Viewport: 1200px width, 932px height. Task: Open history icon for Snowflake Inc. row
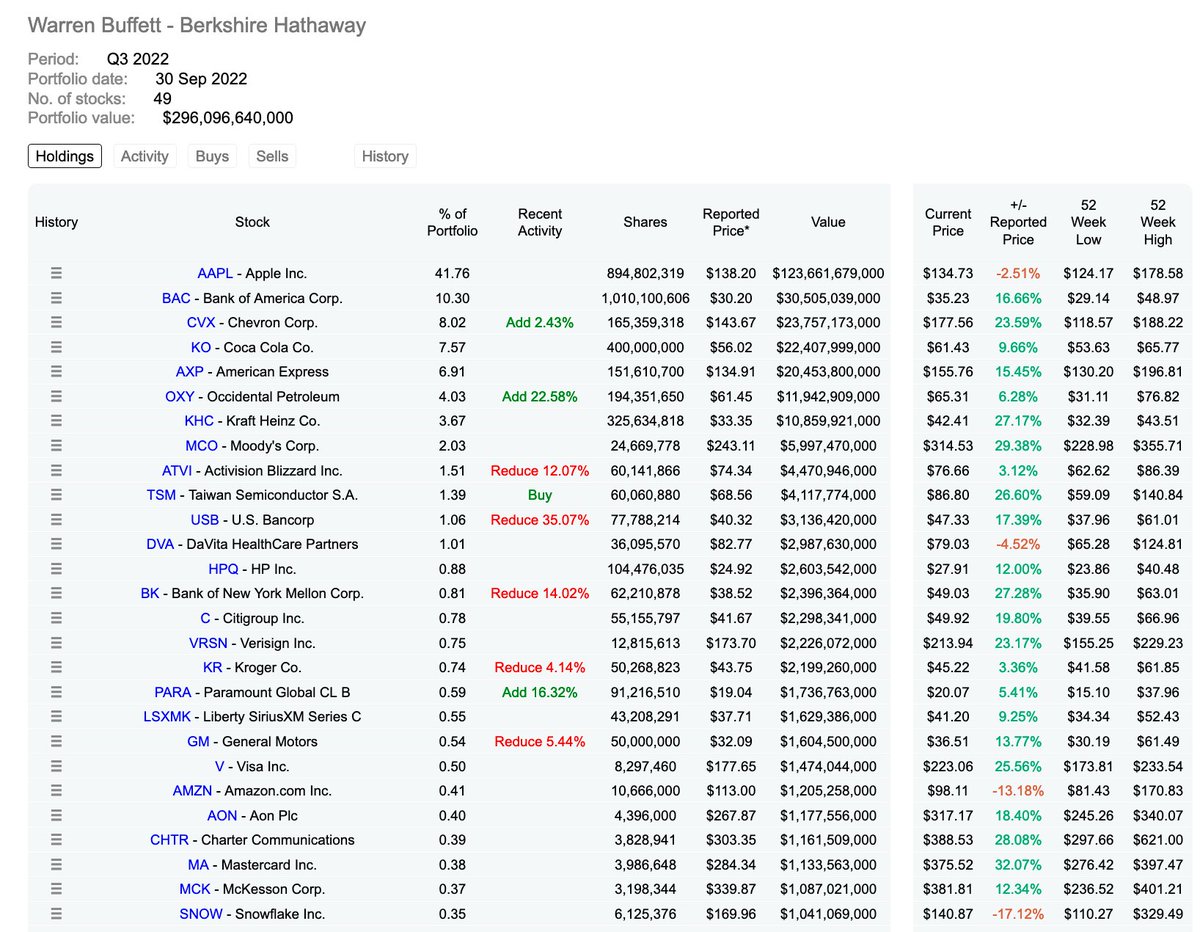(x=56, y=913)
